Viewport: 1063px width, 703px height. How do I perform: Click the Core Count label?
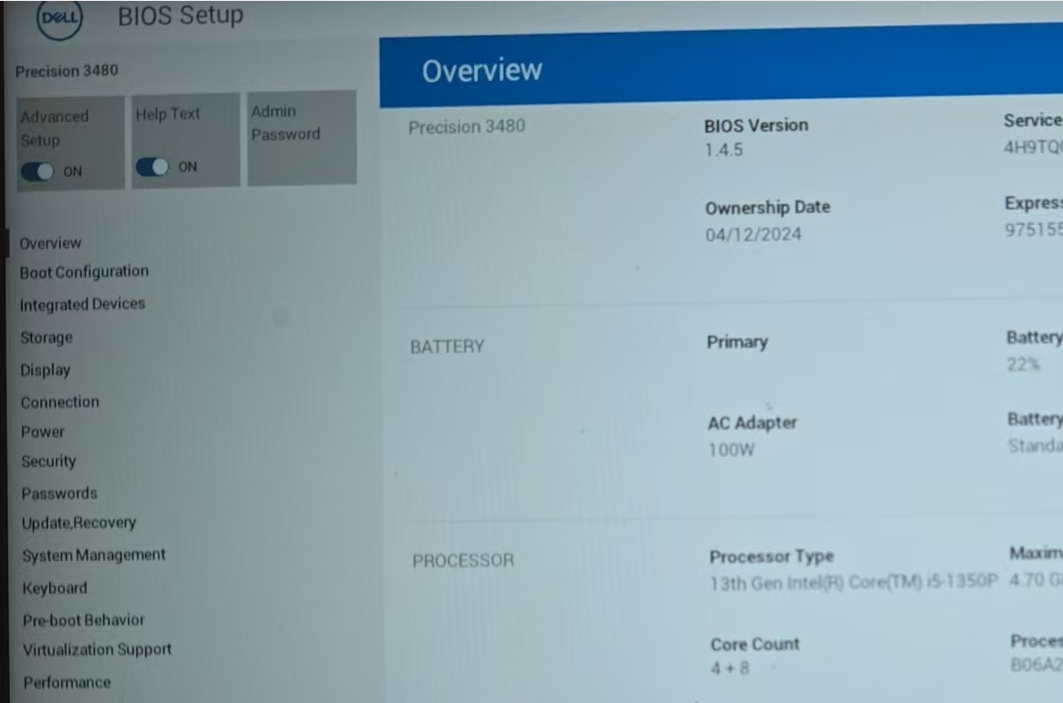coord(755,644)
